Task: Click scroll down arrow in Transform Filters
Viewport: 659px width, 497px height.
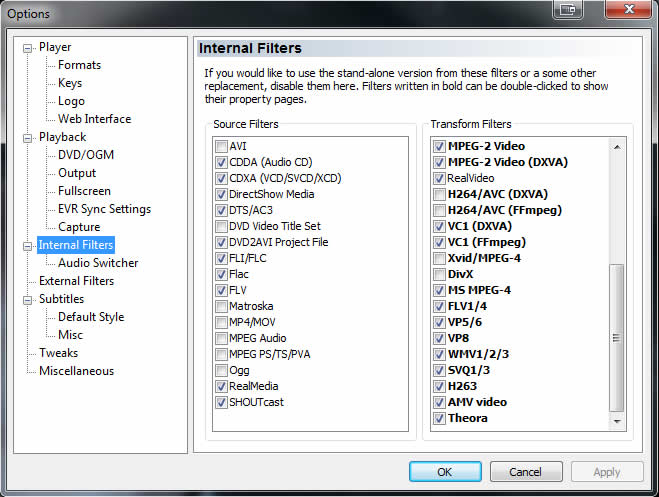Action: (x=617, y=421)
